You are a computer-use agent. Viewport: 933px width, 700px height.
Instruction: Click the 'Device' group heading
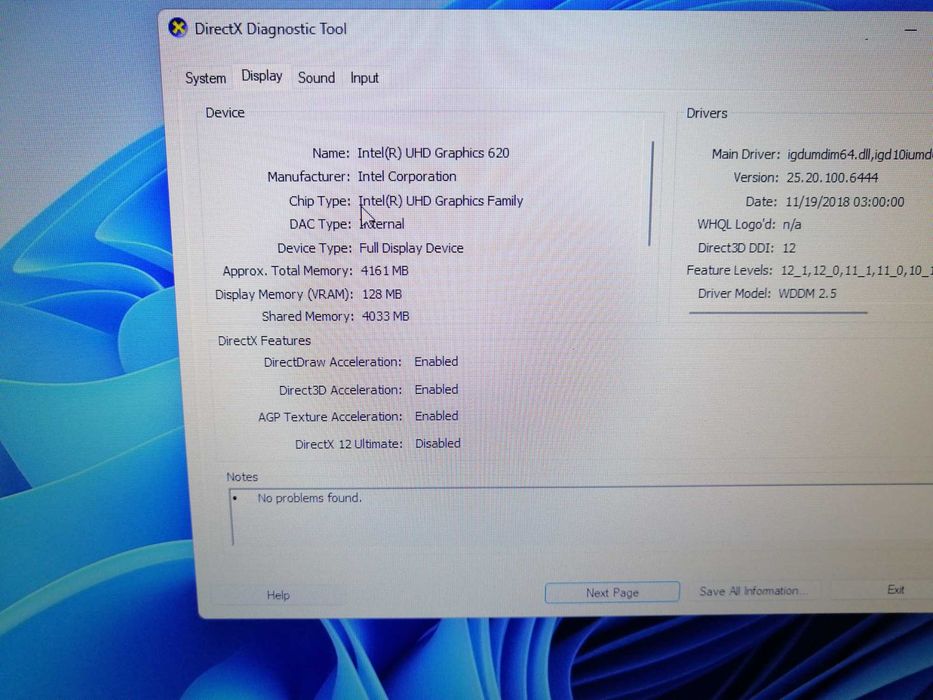pos(225,112)
